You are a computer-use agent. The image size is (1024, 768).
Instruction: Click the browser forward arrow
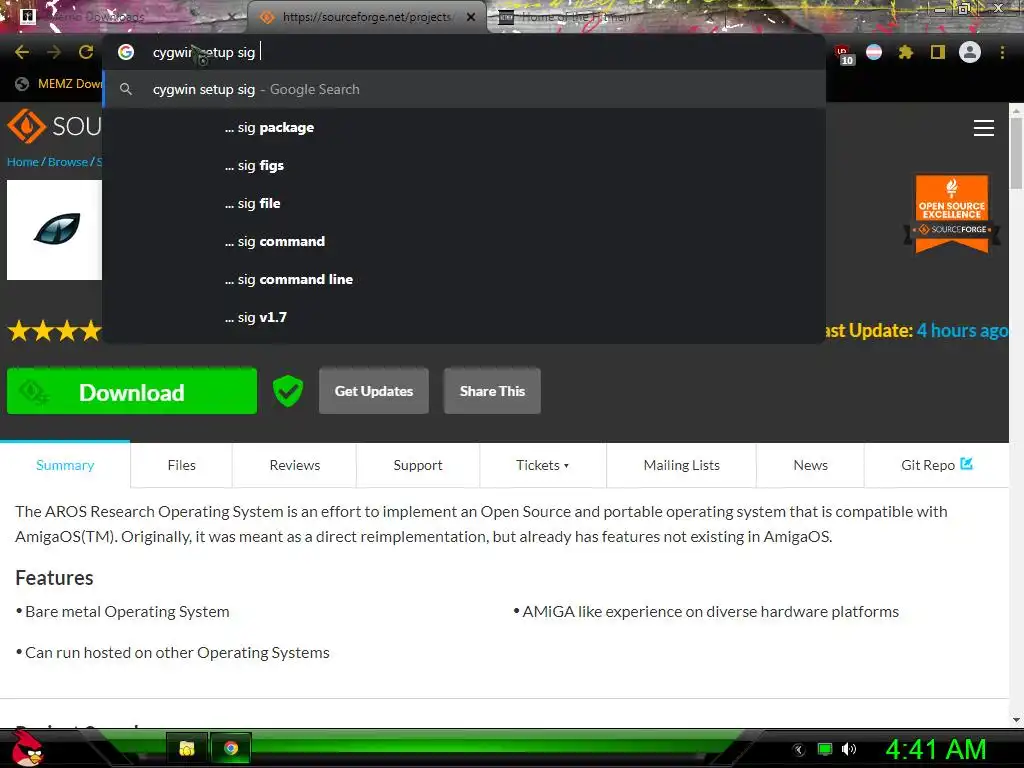(54, 52)
